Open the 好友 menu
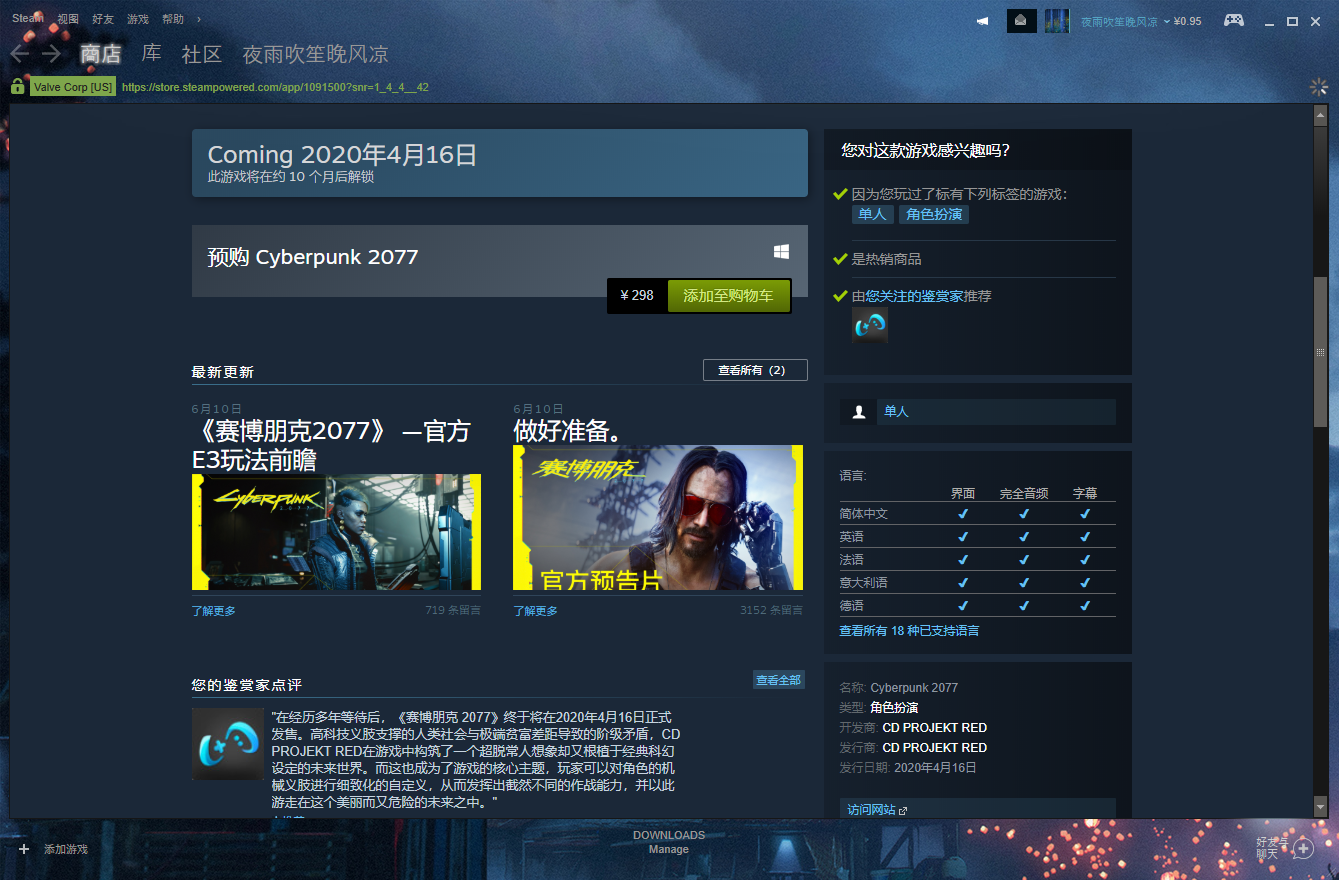 point(103,19)
